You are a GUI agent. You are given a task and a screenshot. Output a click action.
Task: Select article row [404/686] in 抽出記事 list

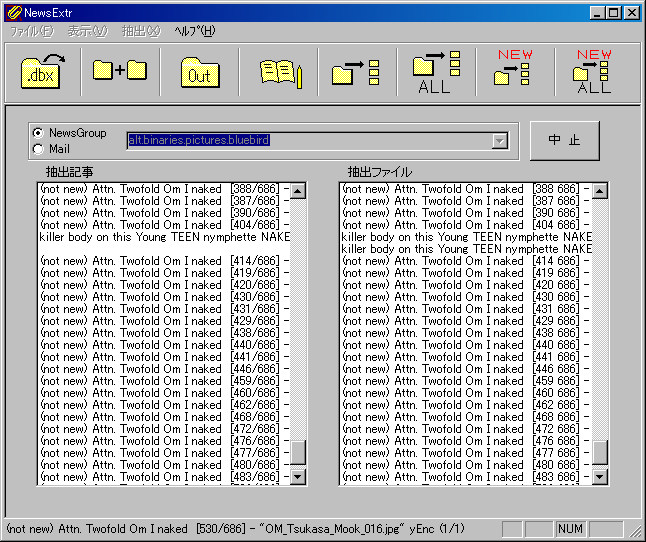[164, 225]
